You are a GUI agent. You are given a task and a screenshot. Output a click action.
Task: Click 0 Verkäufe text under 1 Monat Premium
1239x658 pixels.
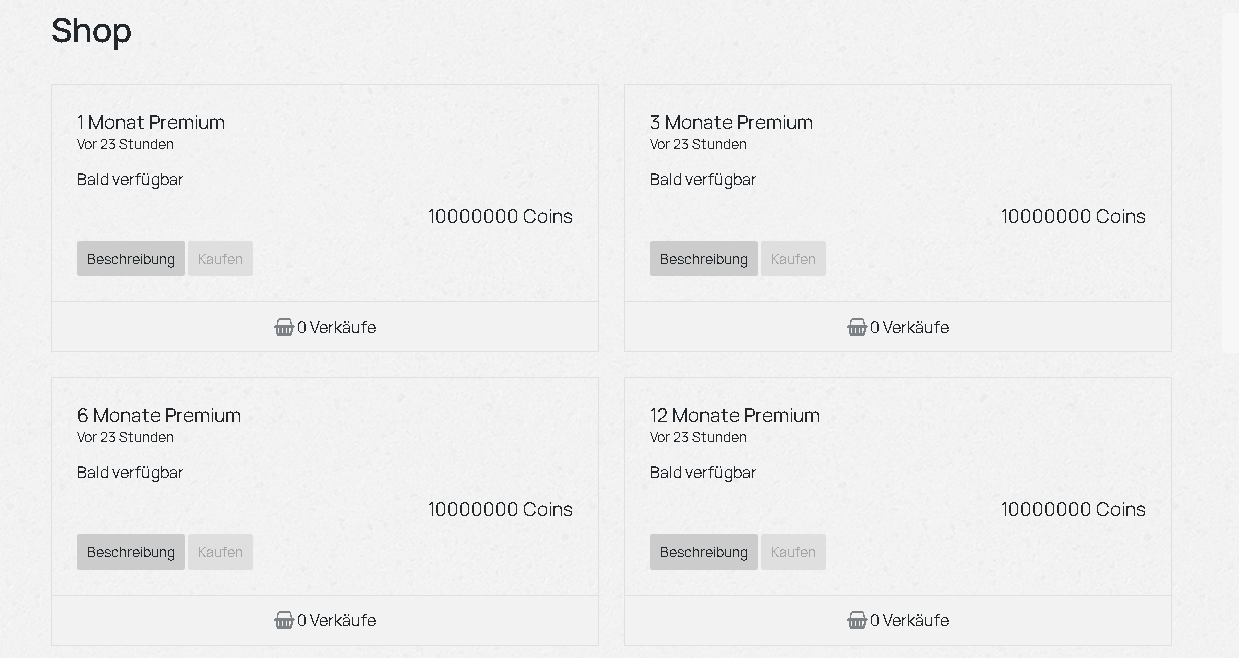click(337, 327)
